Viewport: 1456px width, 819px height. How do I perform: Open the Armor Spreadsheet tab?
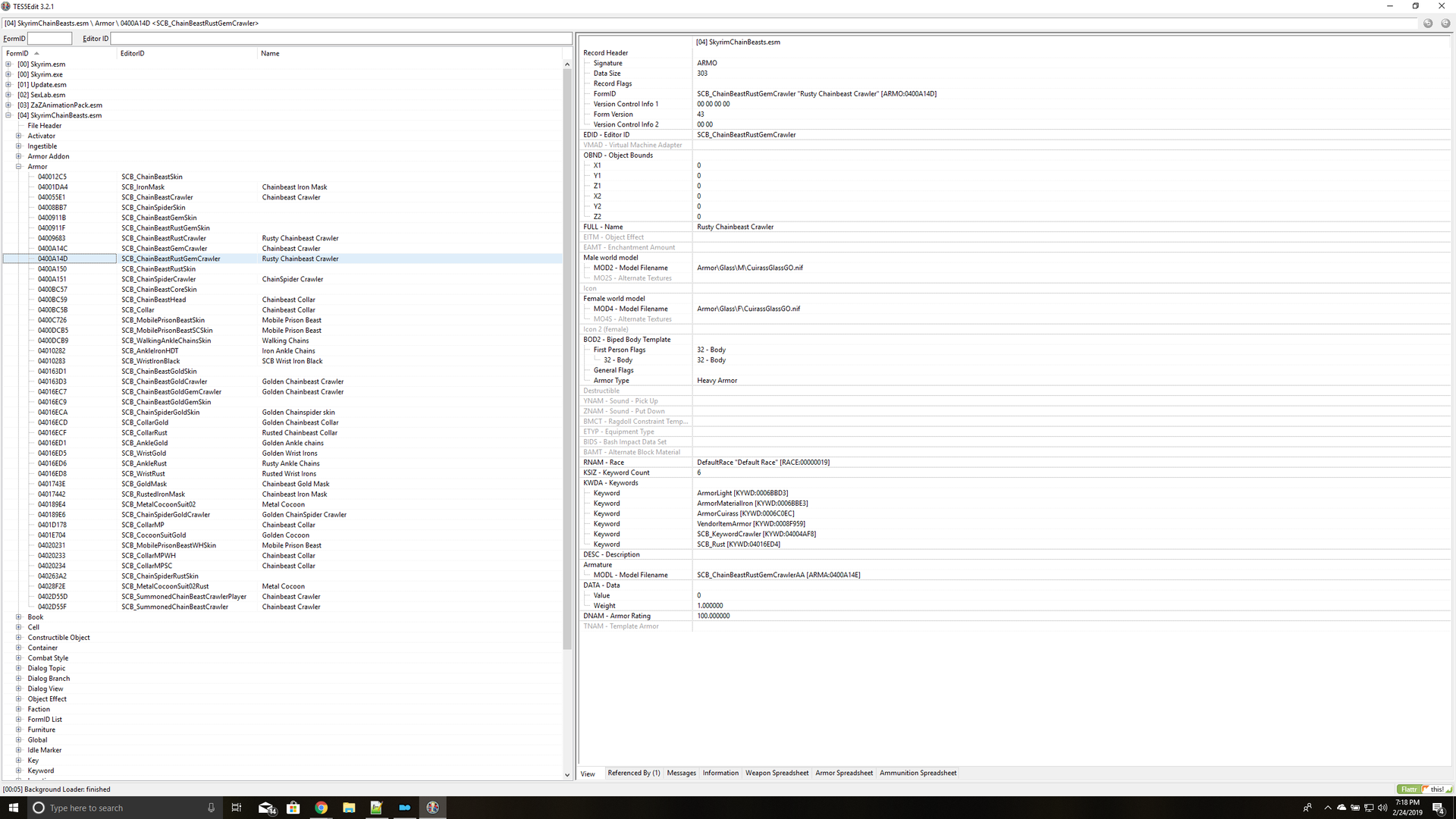click(843, 773)
